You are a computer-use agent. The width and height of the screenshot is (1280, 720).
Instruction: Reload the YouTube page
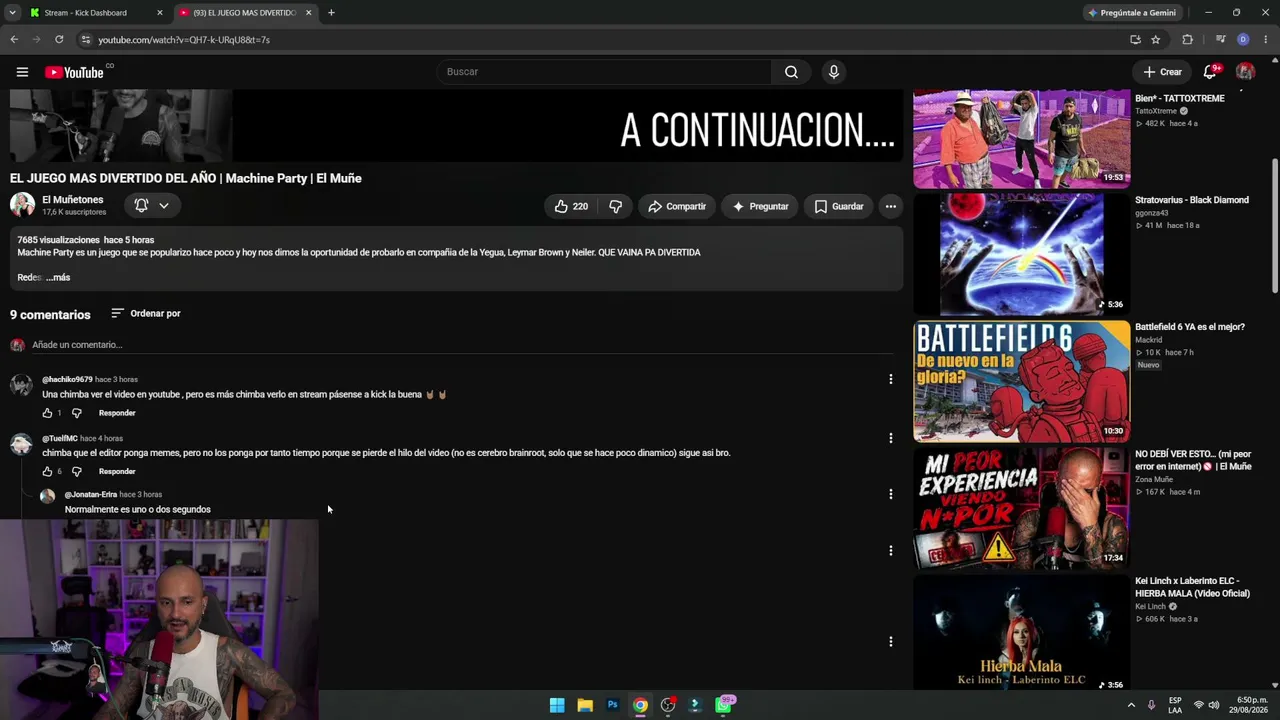(59, 40)
